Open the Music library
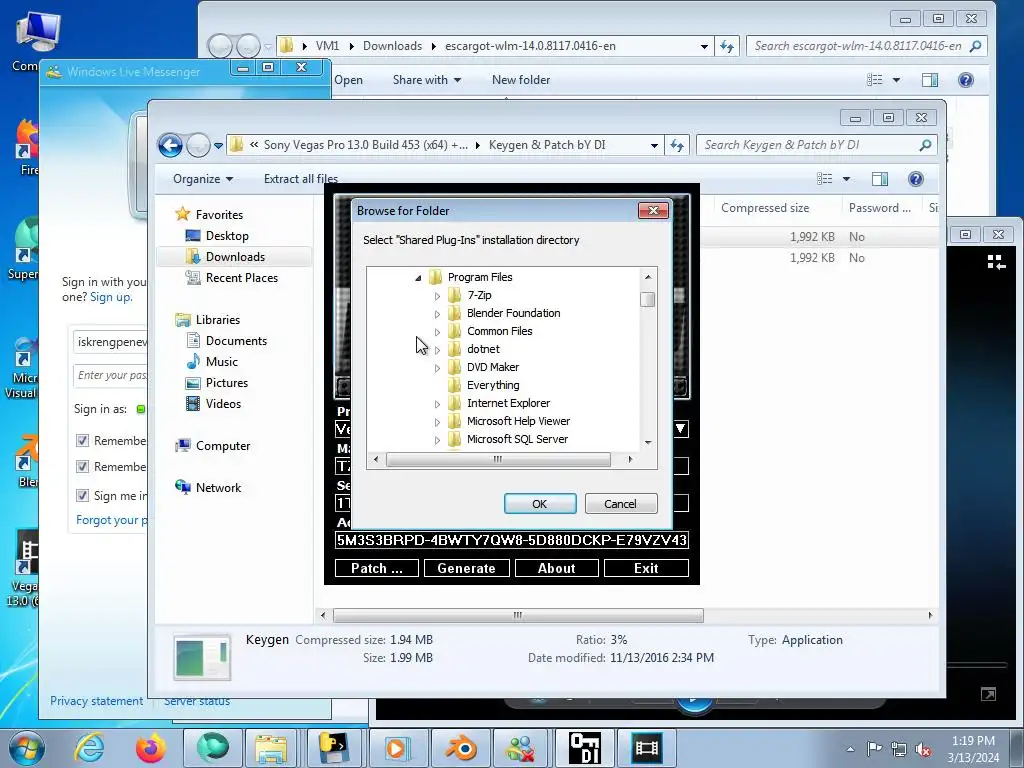Screen dimensions: 1024x768 (x=221, y=362)
